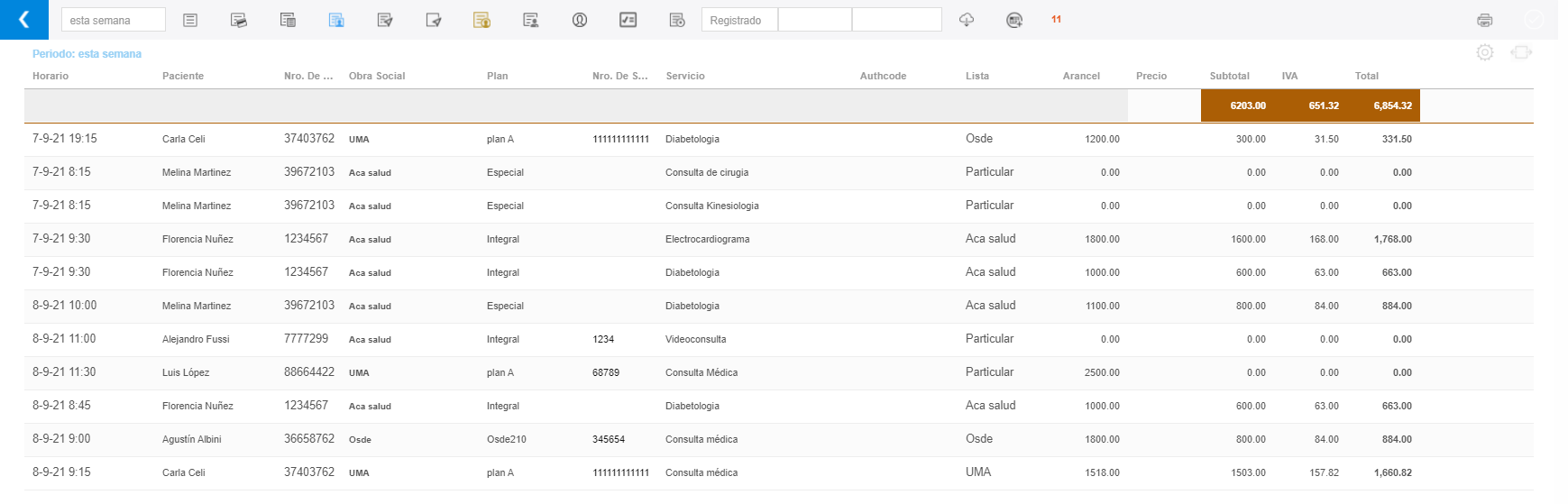
Task: Click the red number 11 counter
Action: click(x=1056, y=20)
